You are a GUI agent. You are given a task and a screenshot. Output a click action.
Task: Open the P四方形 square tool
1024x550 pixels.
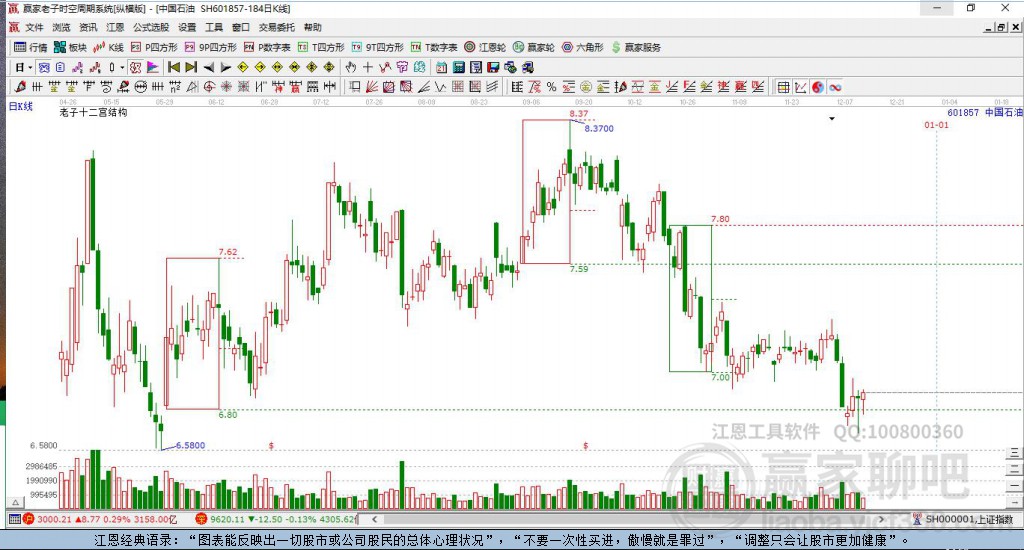154,47
